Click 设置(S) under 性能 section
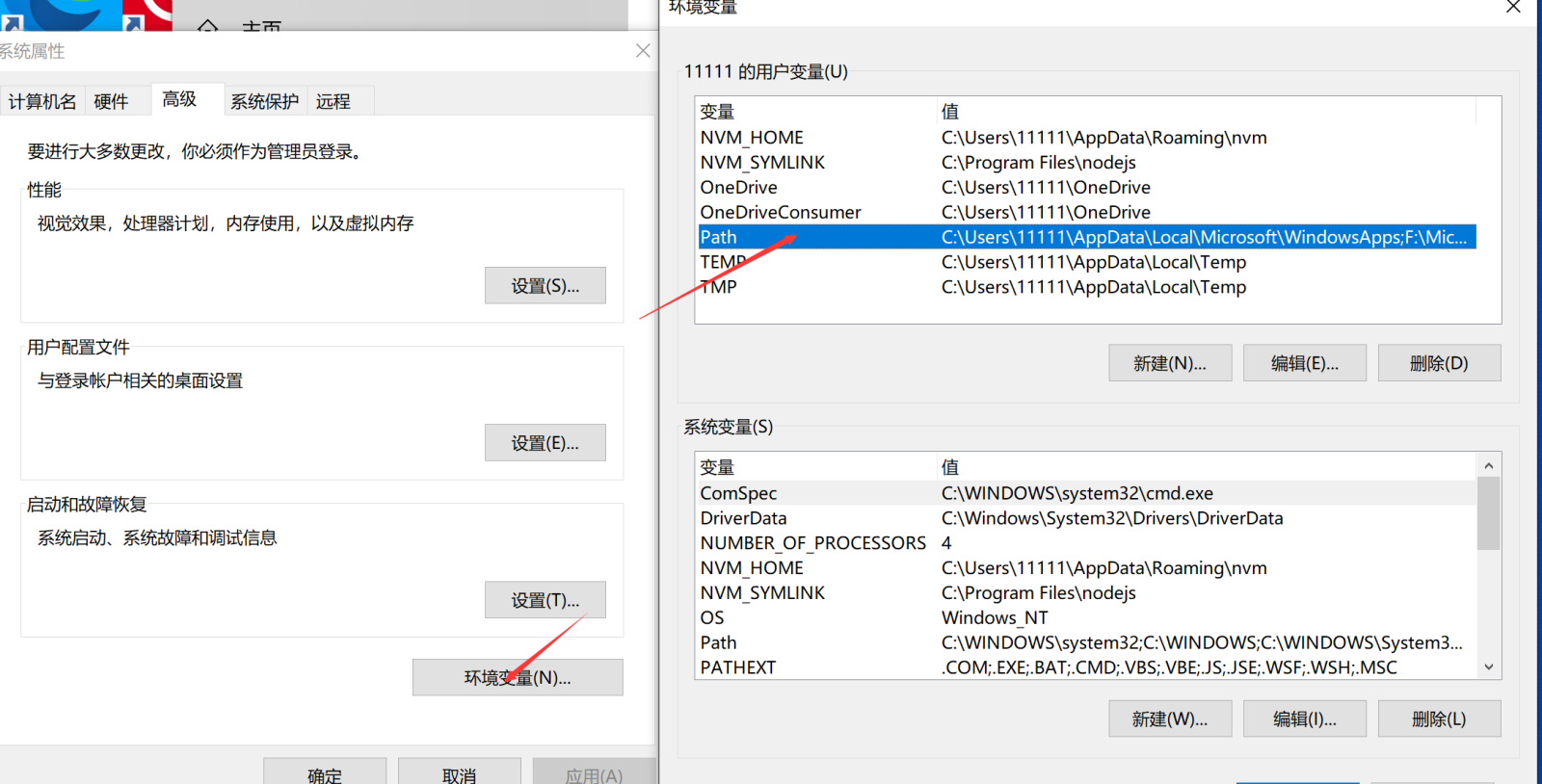 (x=545, y=286)
